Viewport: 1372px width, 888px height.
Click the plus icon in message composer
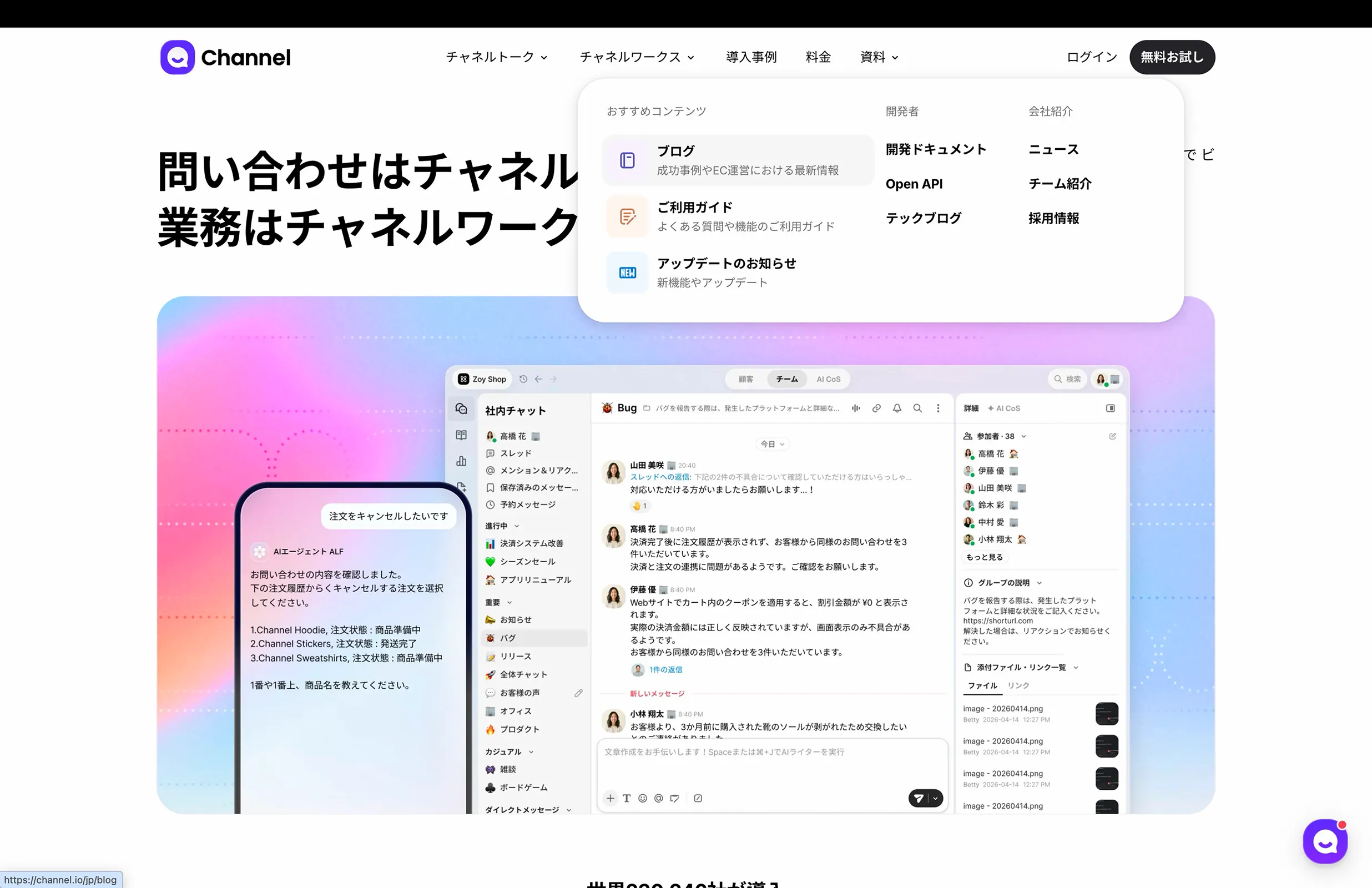611,798
